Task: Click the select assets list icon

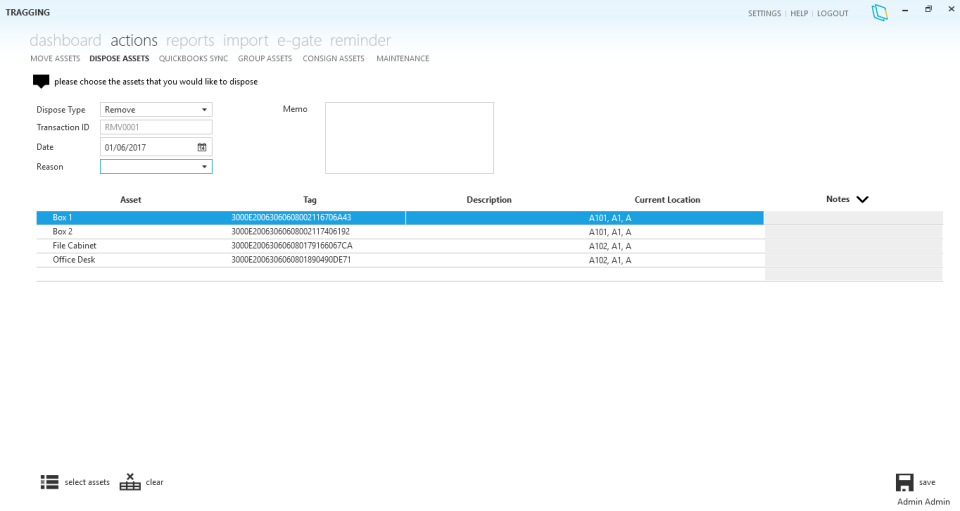Action: tap(50, 482)
